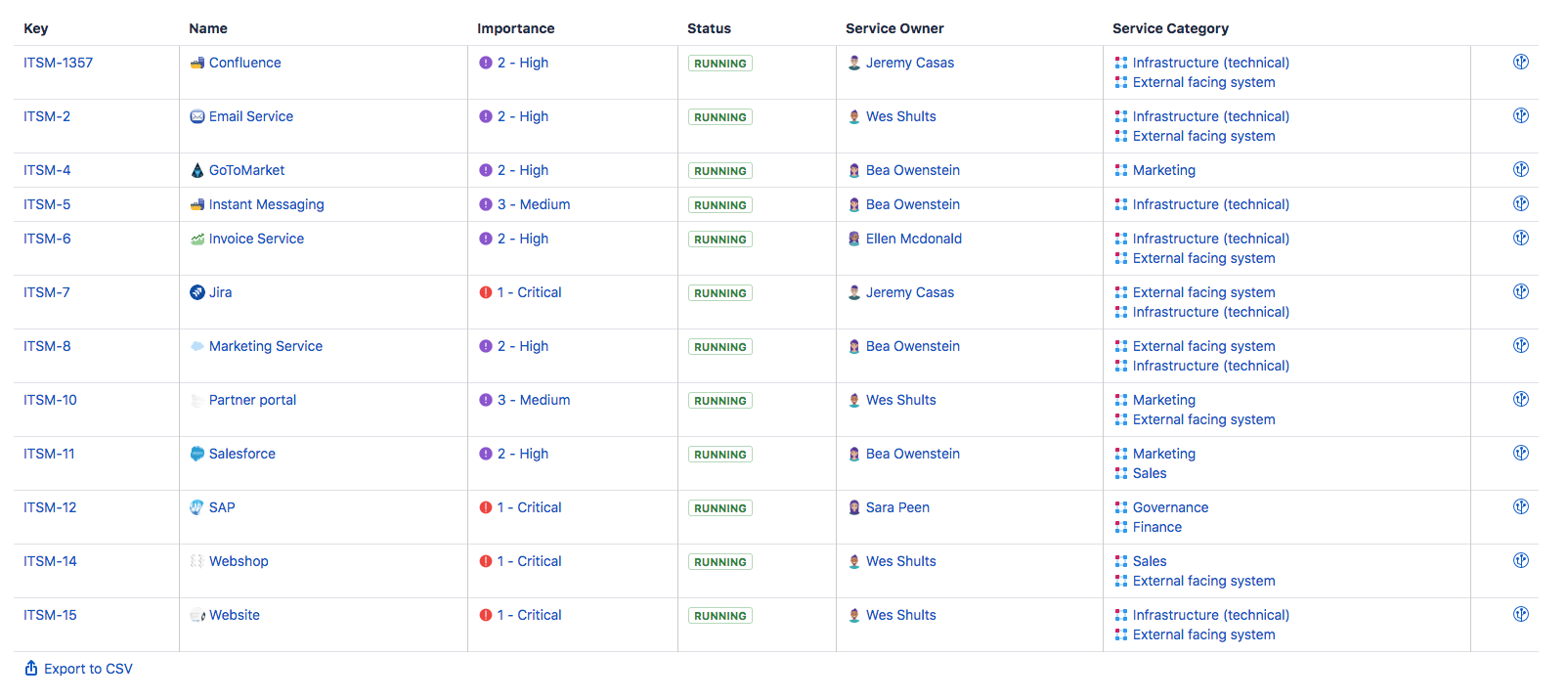Open the ITSM-1357 issue key link
The height and width of the screenshot is (699, 1568).
(x=59, y=63)
